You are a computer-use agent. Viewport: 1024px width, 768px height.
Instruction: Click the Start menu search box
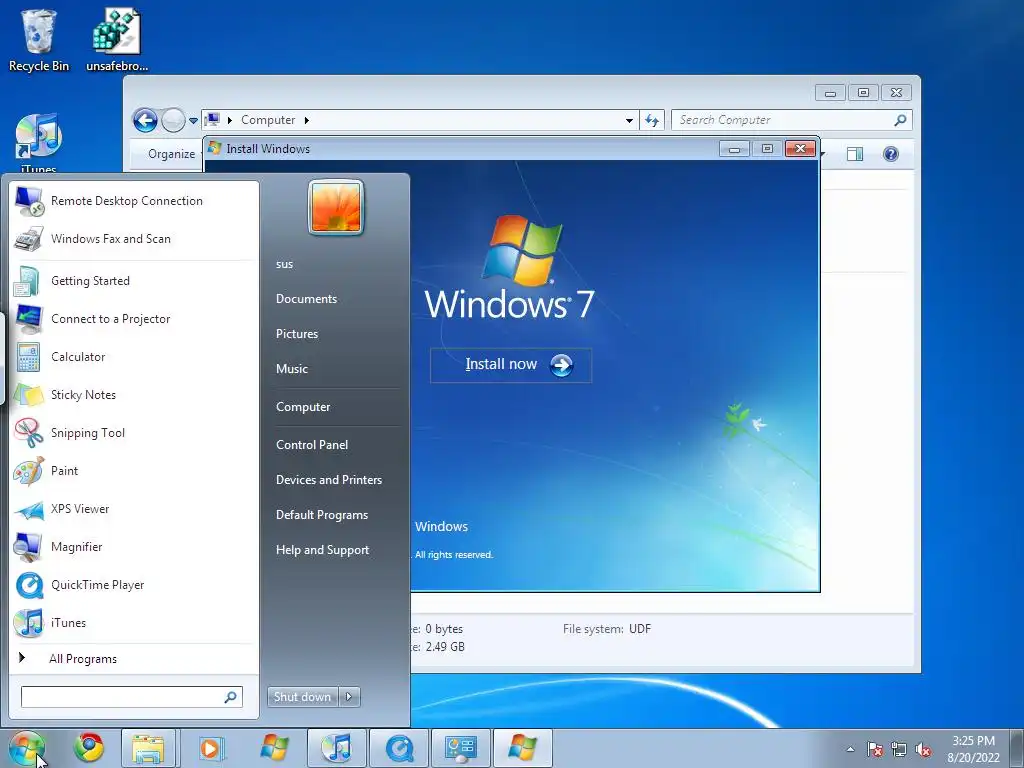[x=131, y=697]
